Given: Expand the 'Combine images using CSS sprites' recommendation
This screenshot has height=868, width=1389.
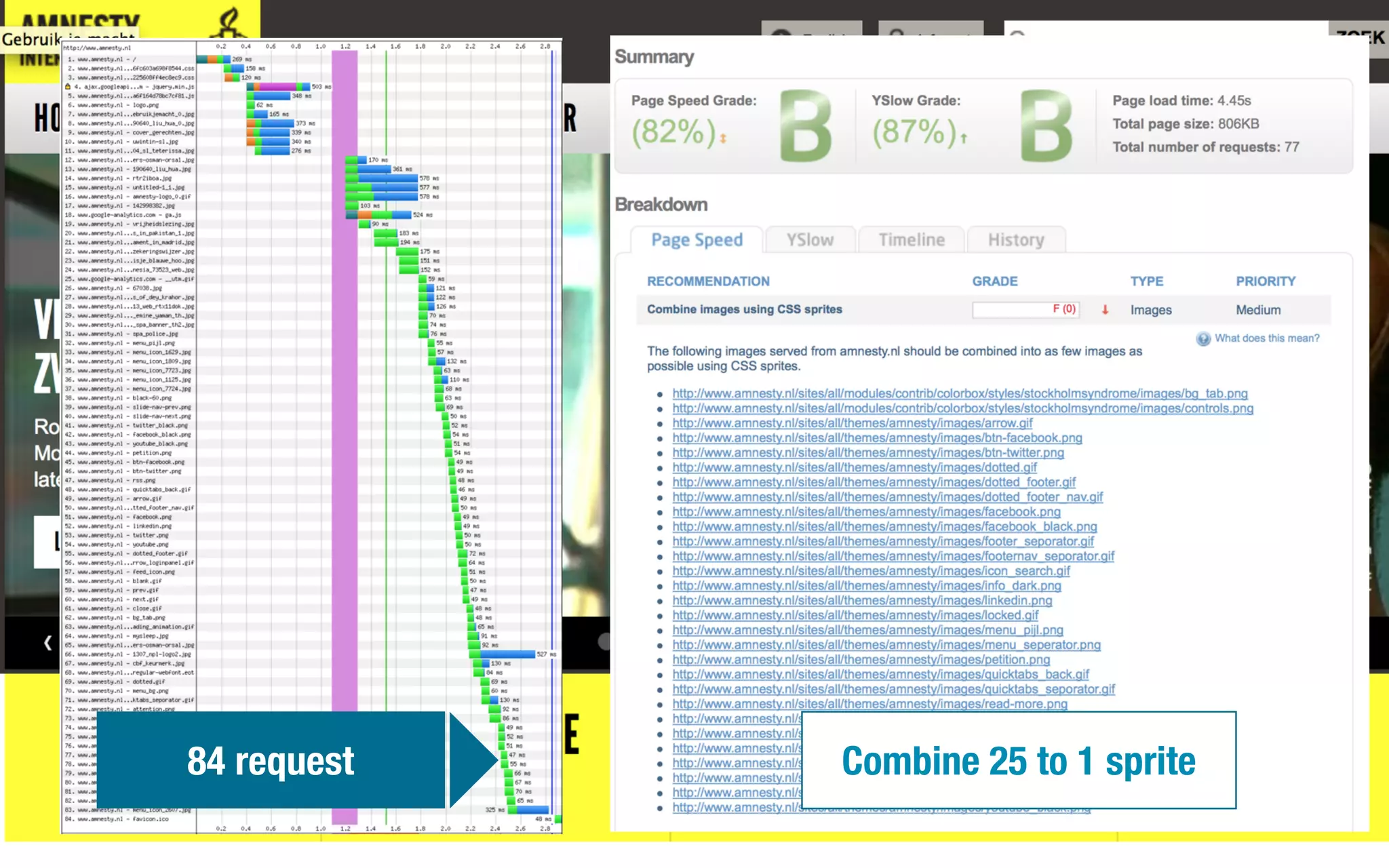Looking at the screenshot, I should [x=744, y=310].
